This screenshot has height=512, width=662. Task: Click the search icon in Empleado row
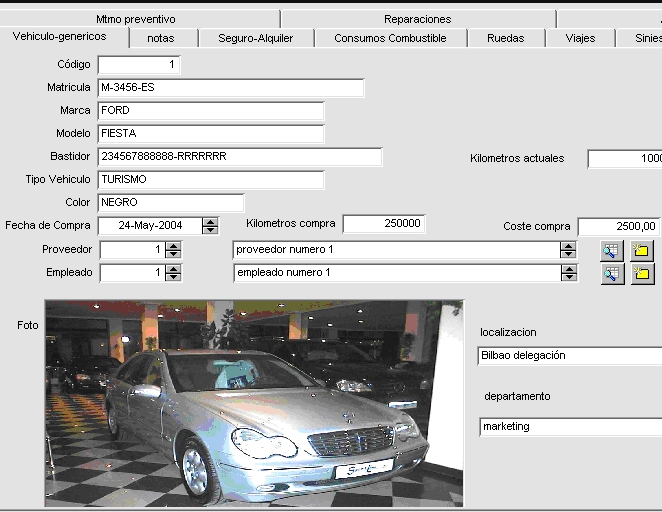coord(612,274)
